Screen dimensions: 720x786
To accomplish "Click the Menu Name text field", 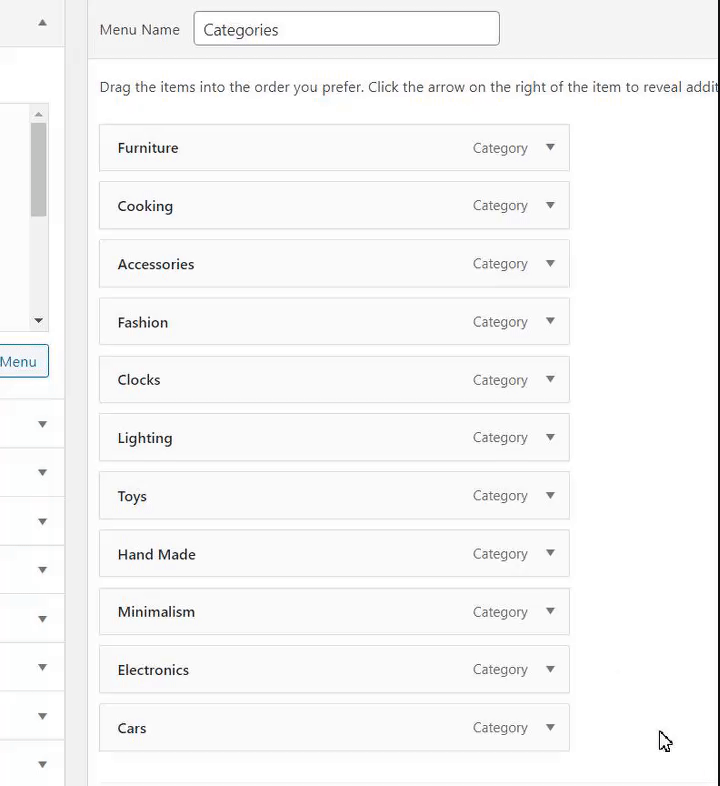I will (x=346, y=29).
